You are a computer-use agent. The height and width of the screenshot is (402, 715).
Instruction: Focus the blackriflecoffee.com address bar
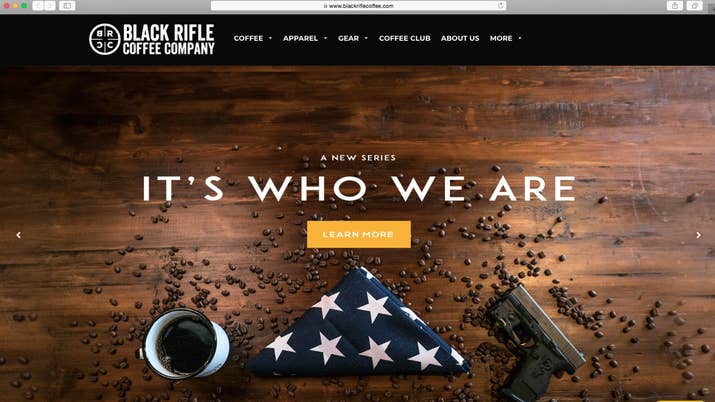pyautogui.click(x=358, y=6)
